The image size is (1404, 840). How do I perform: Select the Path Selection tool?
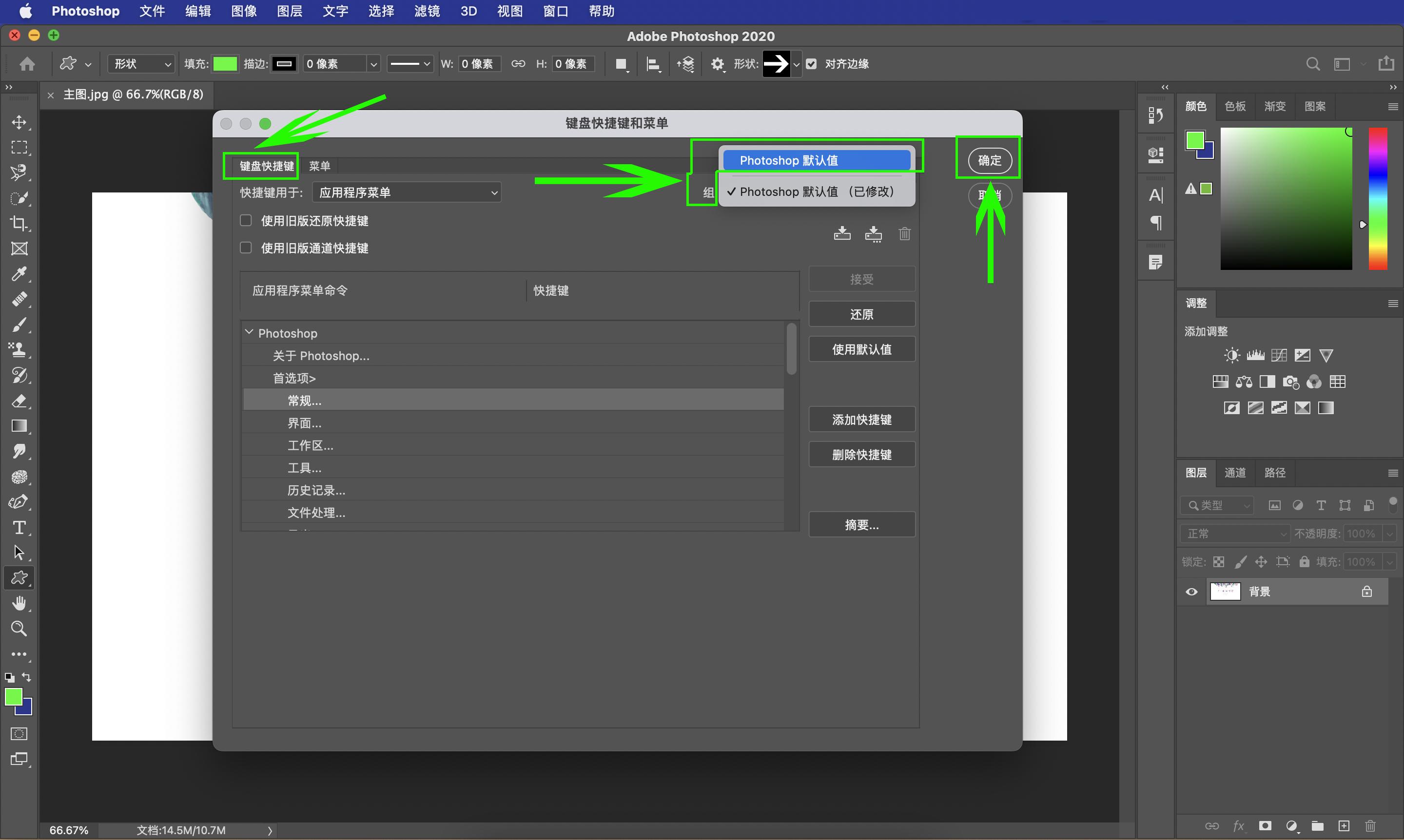click(19, 553)
